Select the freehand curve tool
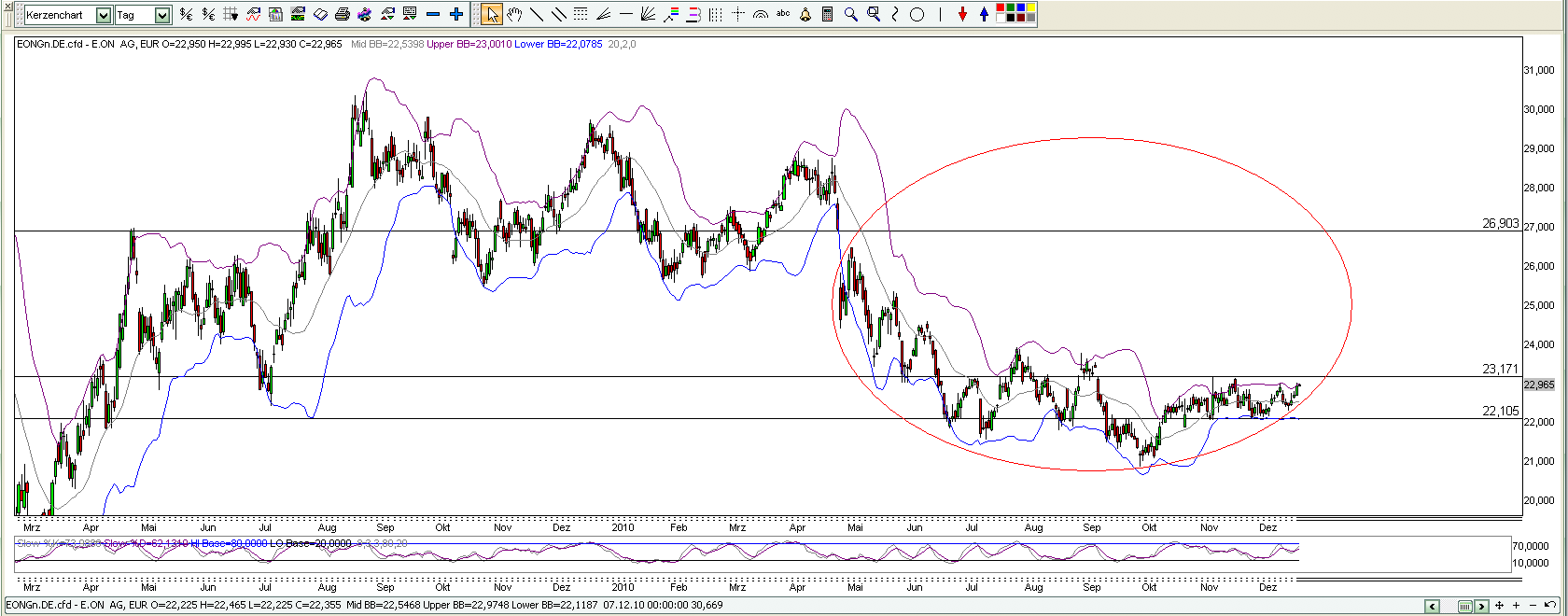Viewport: 1568px width, 616px height. click(x=895, y=14)
